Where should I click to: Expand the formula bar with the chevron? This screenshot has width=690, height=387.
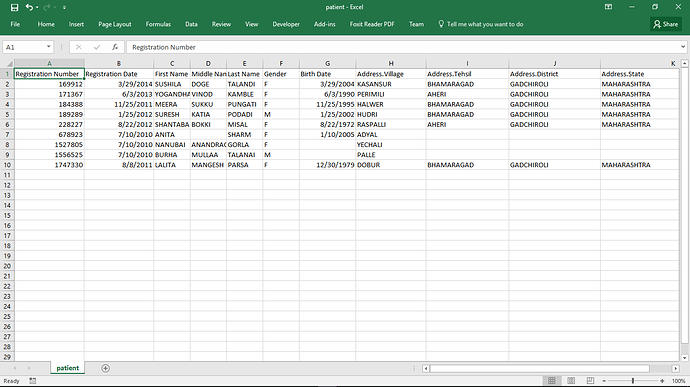tap(683, 47)
